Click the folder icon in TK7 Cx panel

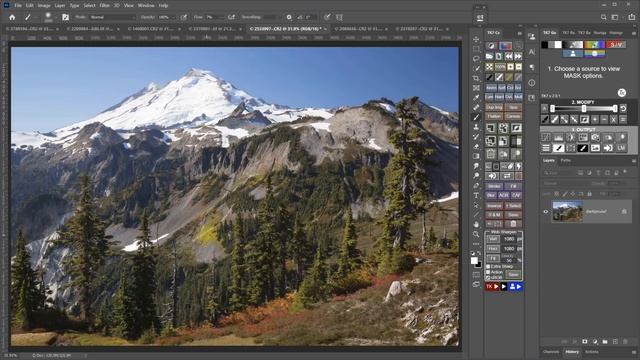coord(489,56)
